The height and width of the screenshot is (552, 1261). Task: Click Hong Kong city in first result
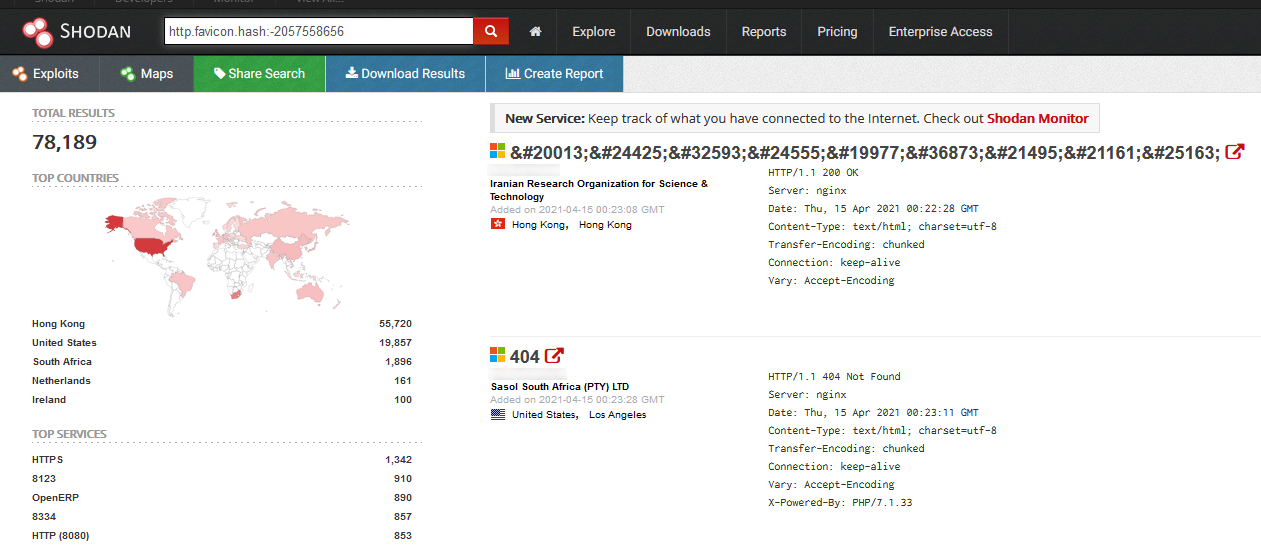pos(605,225)
